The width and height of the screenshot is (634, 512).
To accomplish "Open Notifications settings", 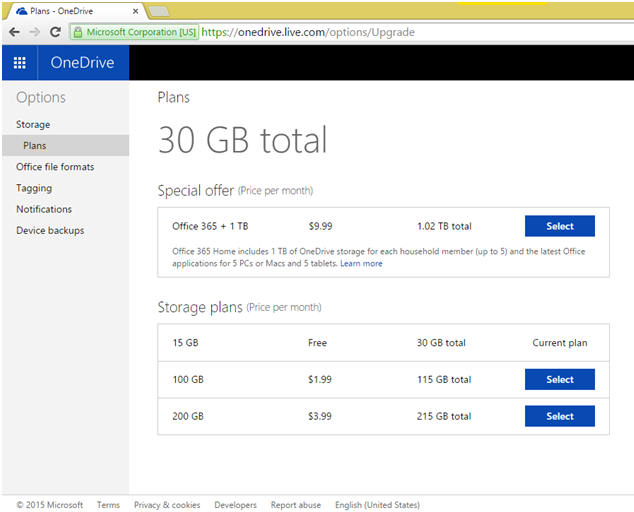I will tap(44, 209).
